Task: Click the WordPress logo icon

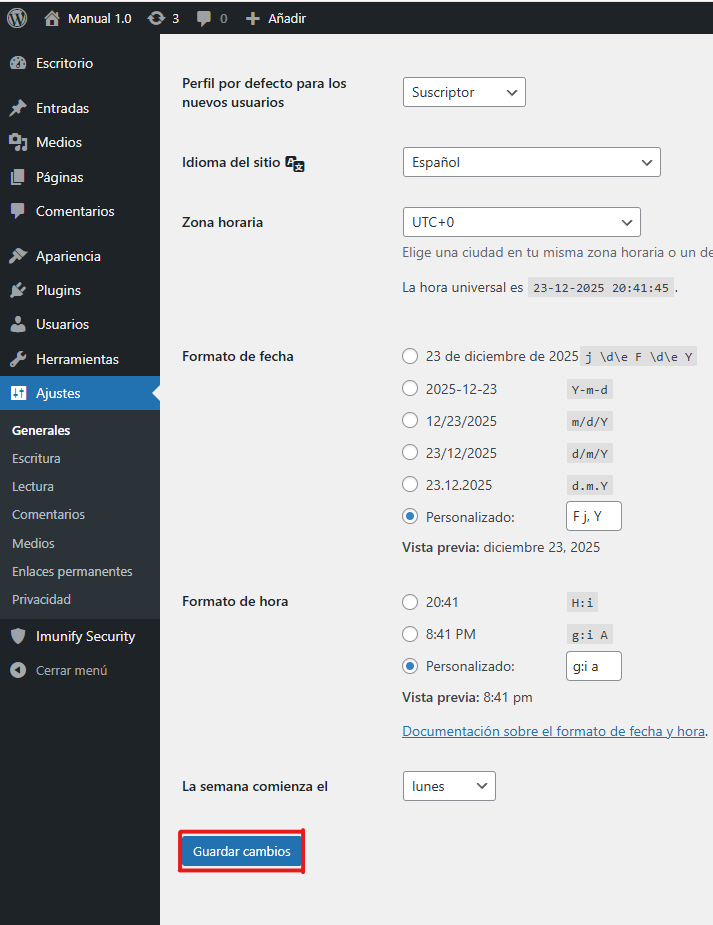Action: pyautogui.click(x=17, y=18)
